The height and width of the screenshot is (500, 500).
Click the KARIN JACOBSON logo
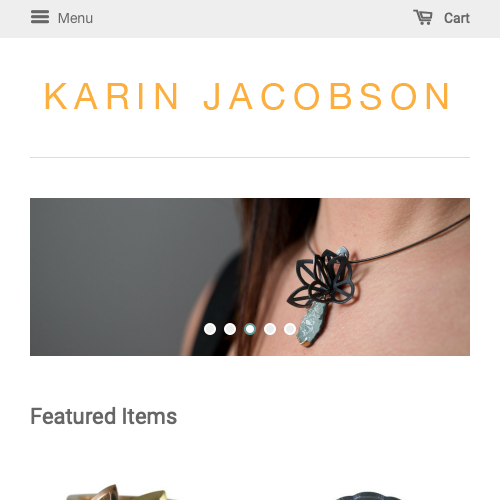(x=247, y=96)
